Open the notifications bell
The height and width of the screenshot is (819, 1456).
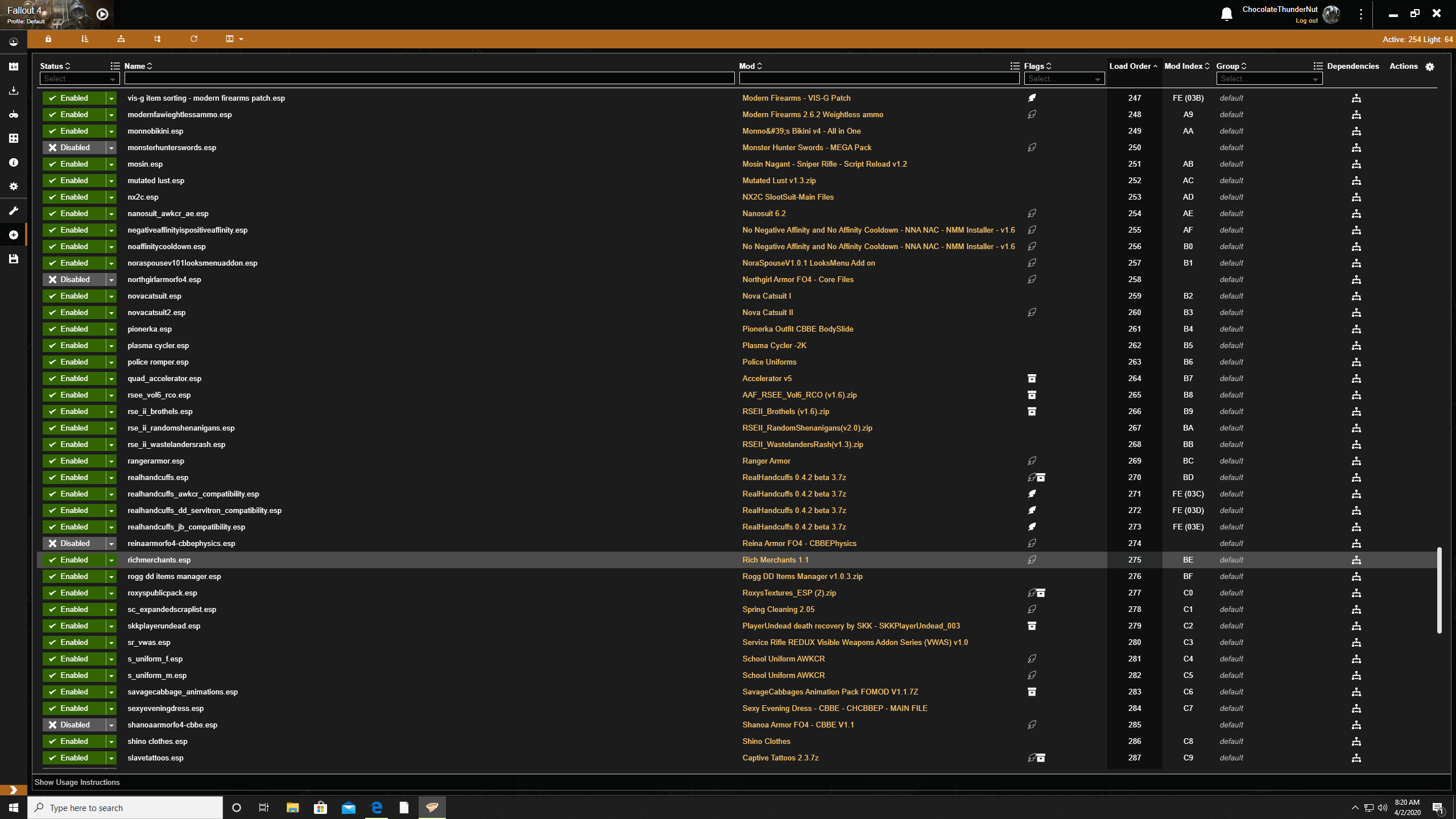point(1227,14)
